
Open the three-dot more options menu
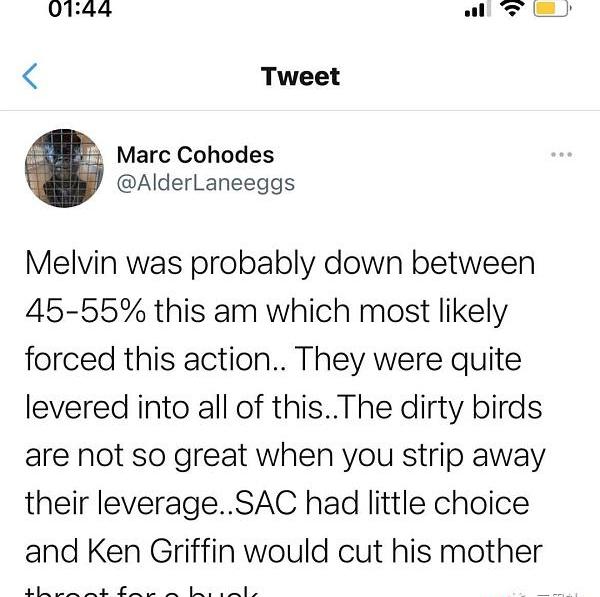pos(561,155)
